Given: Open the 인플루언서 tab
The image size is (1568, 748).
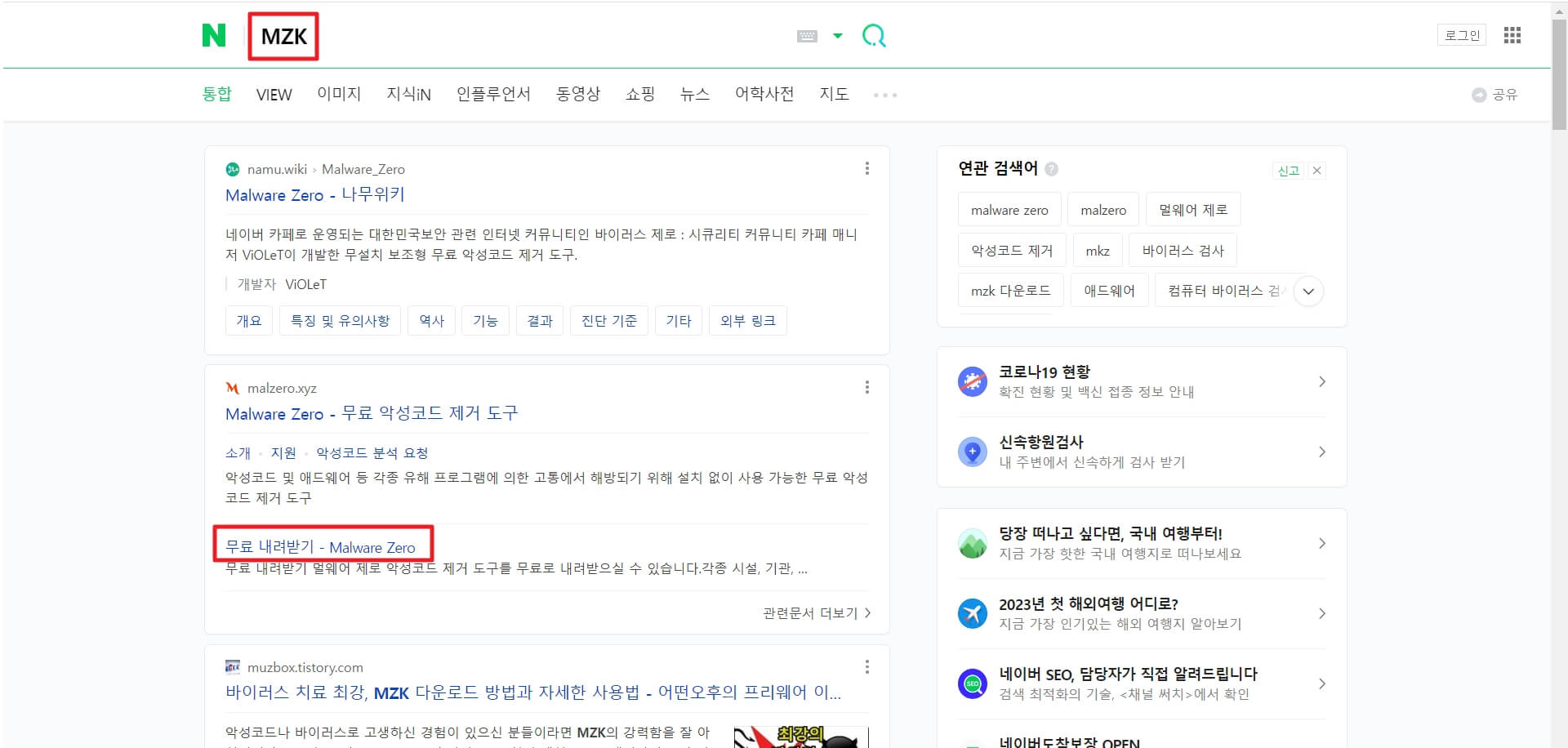Looking at the screenshot, I should [493, 94].
